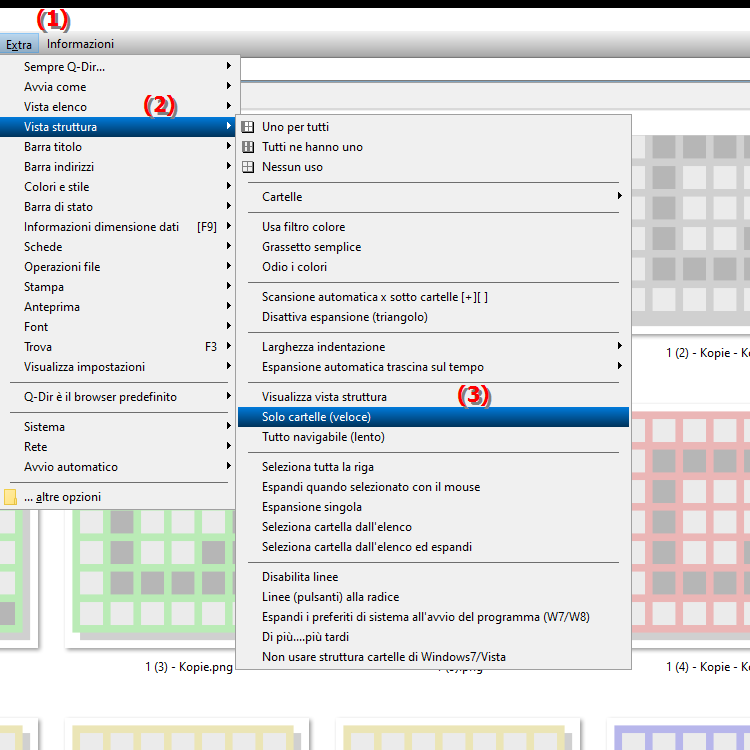
Task: Expand the Avvio automatico submenu arrow
Action: click(x=229, y=466)
